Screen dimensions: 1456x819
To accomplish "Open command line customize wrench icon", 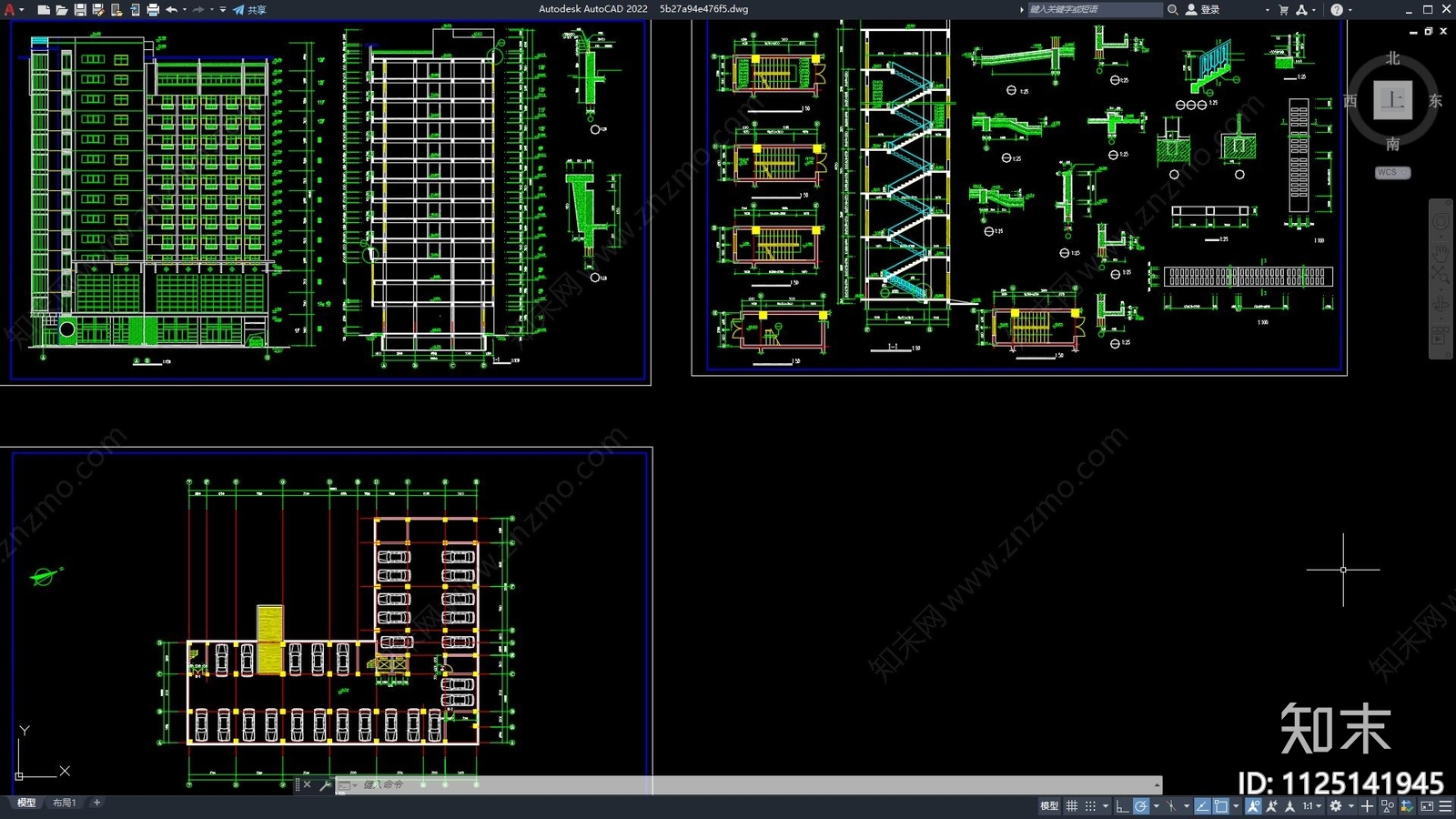I will pos(325,784).
